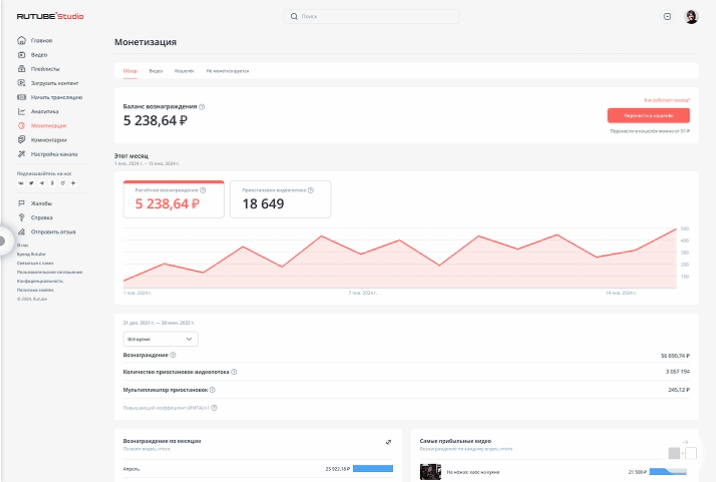Open the period dropdown above Вознаграждение
Image resolution: width=716 pixels, height=482 pixels.
161,339
